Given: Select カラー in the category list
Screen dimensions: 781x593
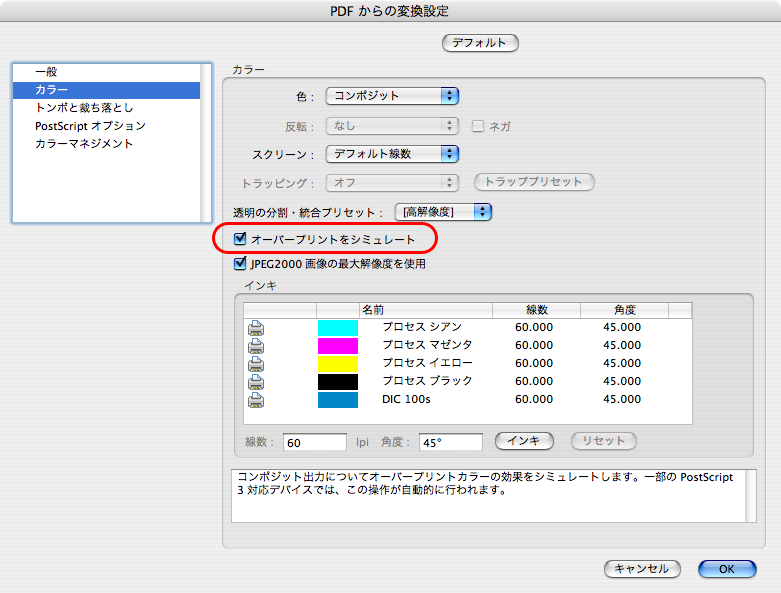Looking at the screenshot, I should (106, 90).
